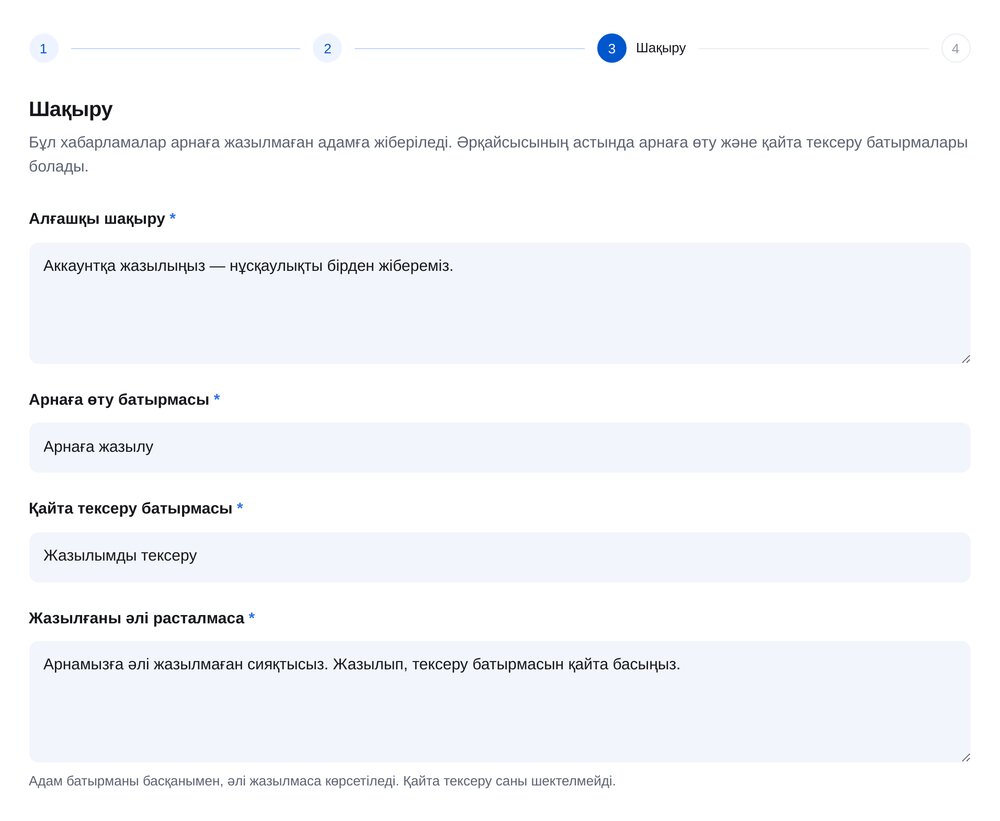Click the Шақыру step label
Viewport: 1000px width, 821px height.
point(661,48)
